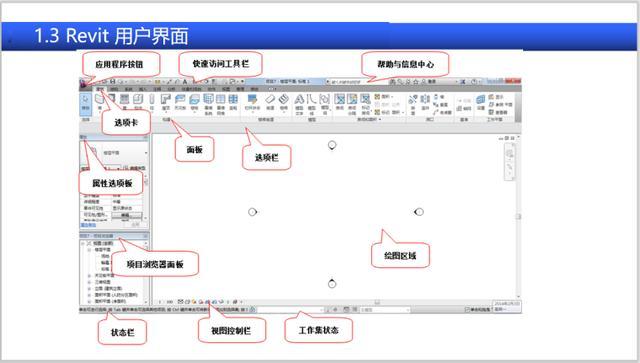Select the Wall tool in the ribbon
This screenshot has width=640, height=363.
(99, 102)
